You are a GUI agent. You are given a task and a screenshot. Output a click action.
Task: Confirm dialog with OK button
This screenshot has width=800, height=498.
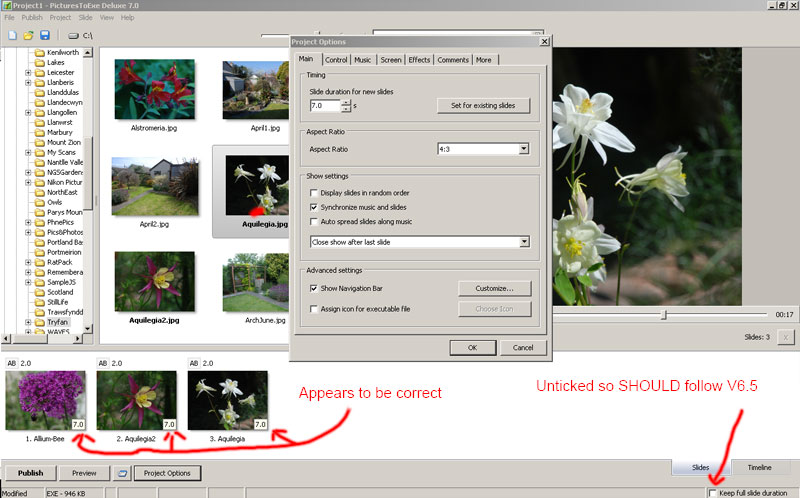pyautogui.click(x=472, y=347)
